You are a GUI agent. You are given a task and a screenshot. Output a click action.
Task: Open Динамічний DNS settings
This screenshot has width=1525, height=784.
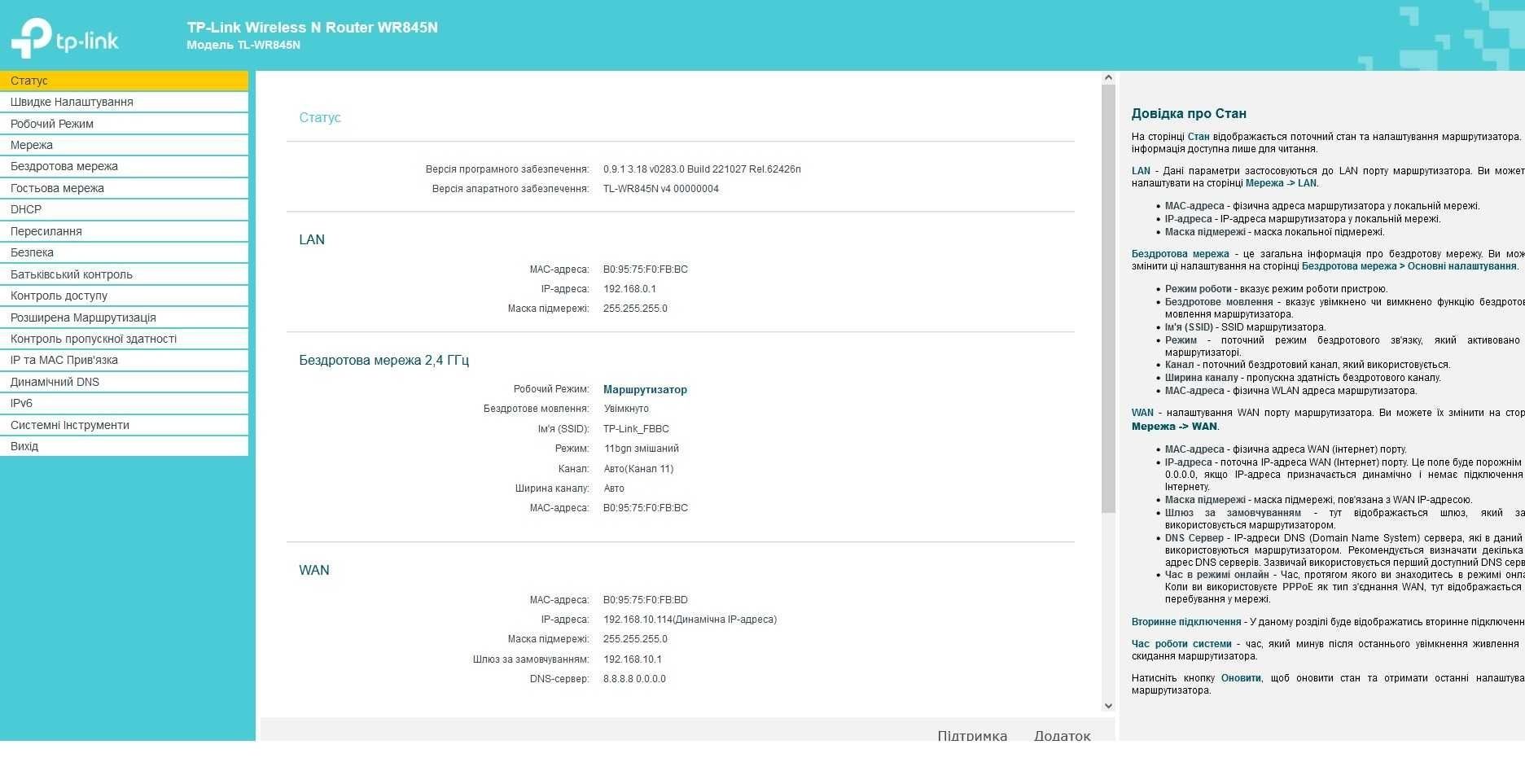click(124, 382)
